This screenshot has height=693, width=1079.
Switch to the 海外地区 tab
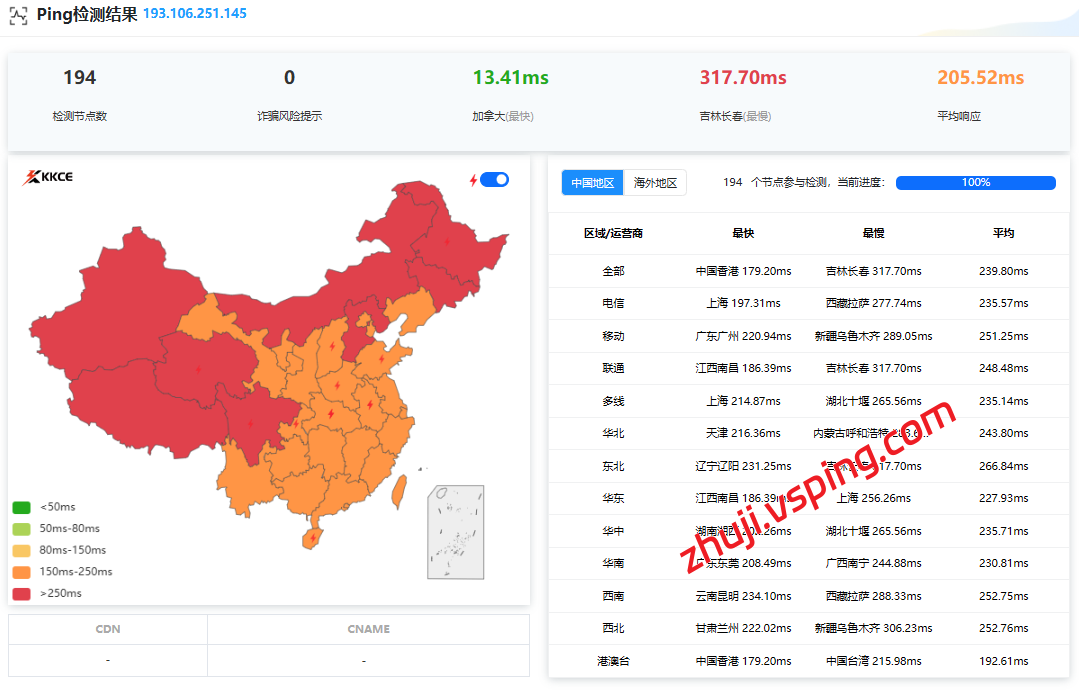tap(656, 183)
